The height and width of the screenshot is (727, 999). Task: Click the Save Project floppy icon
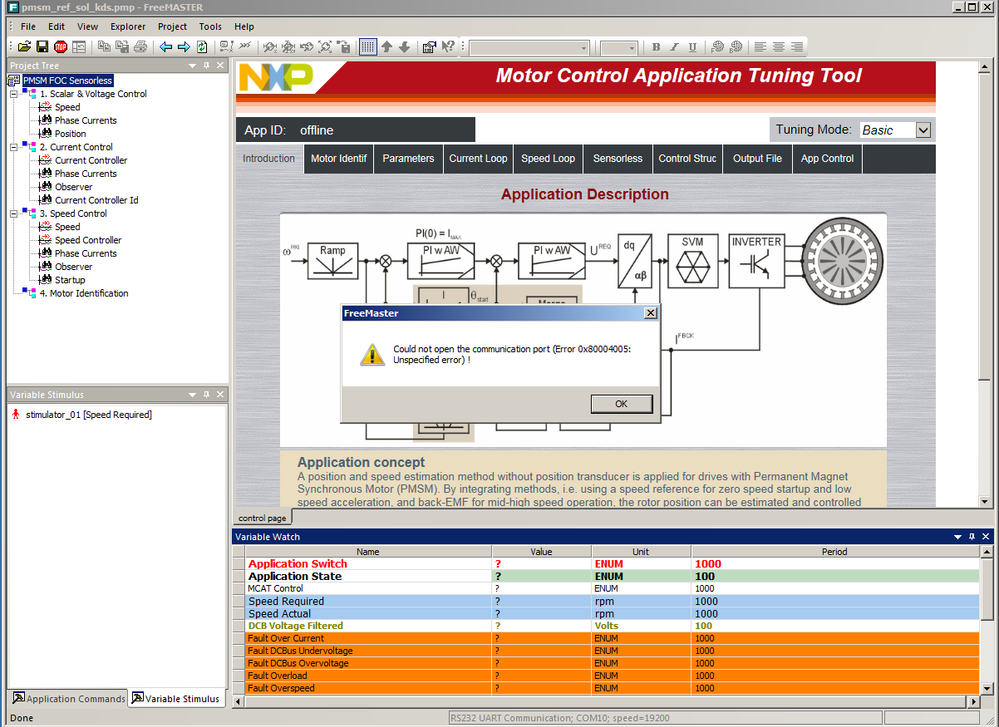(x=42, y=47)
